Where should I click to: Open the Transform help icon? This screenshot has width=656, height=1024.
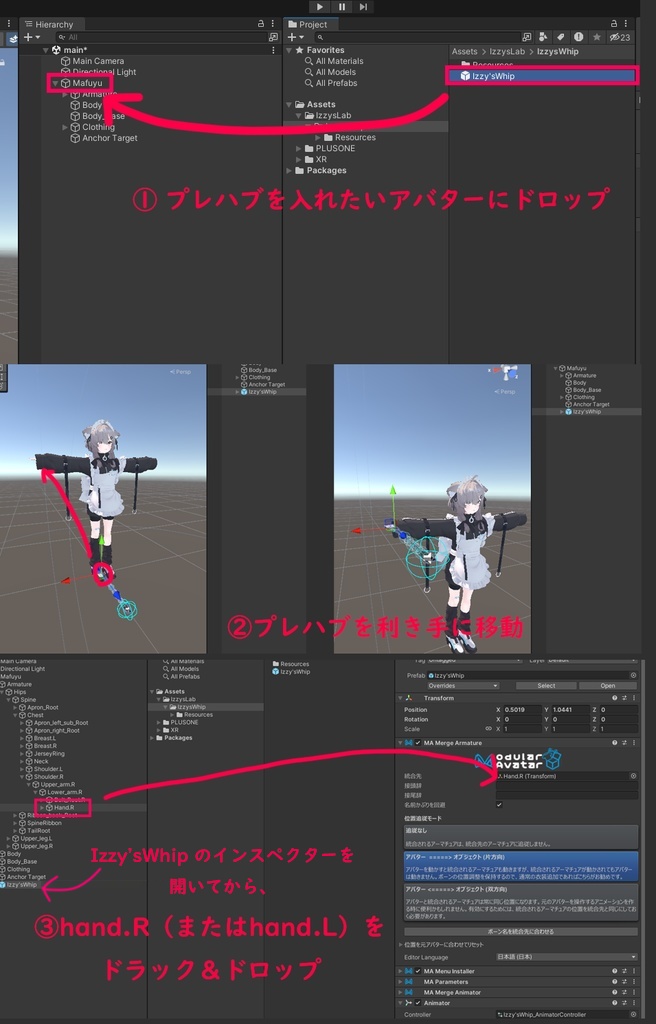click(x=614, y=698)
